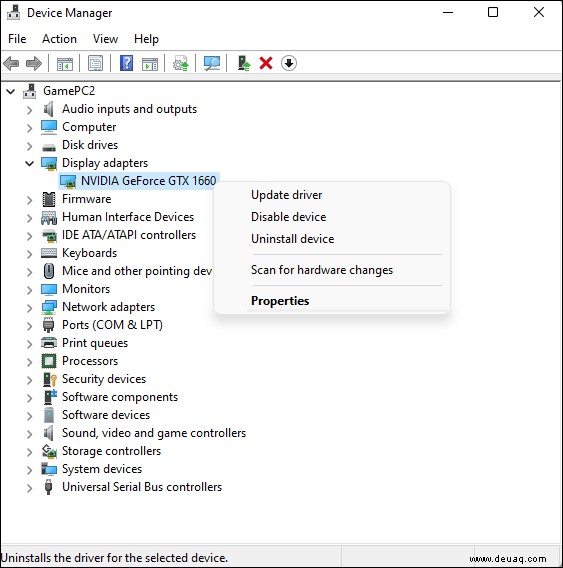Expand the Network adapters chevron

point(29,308)
